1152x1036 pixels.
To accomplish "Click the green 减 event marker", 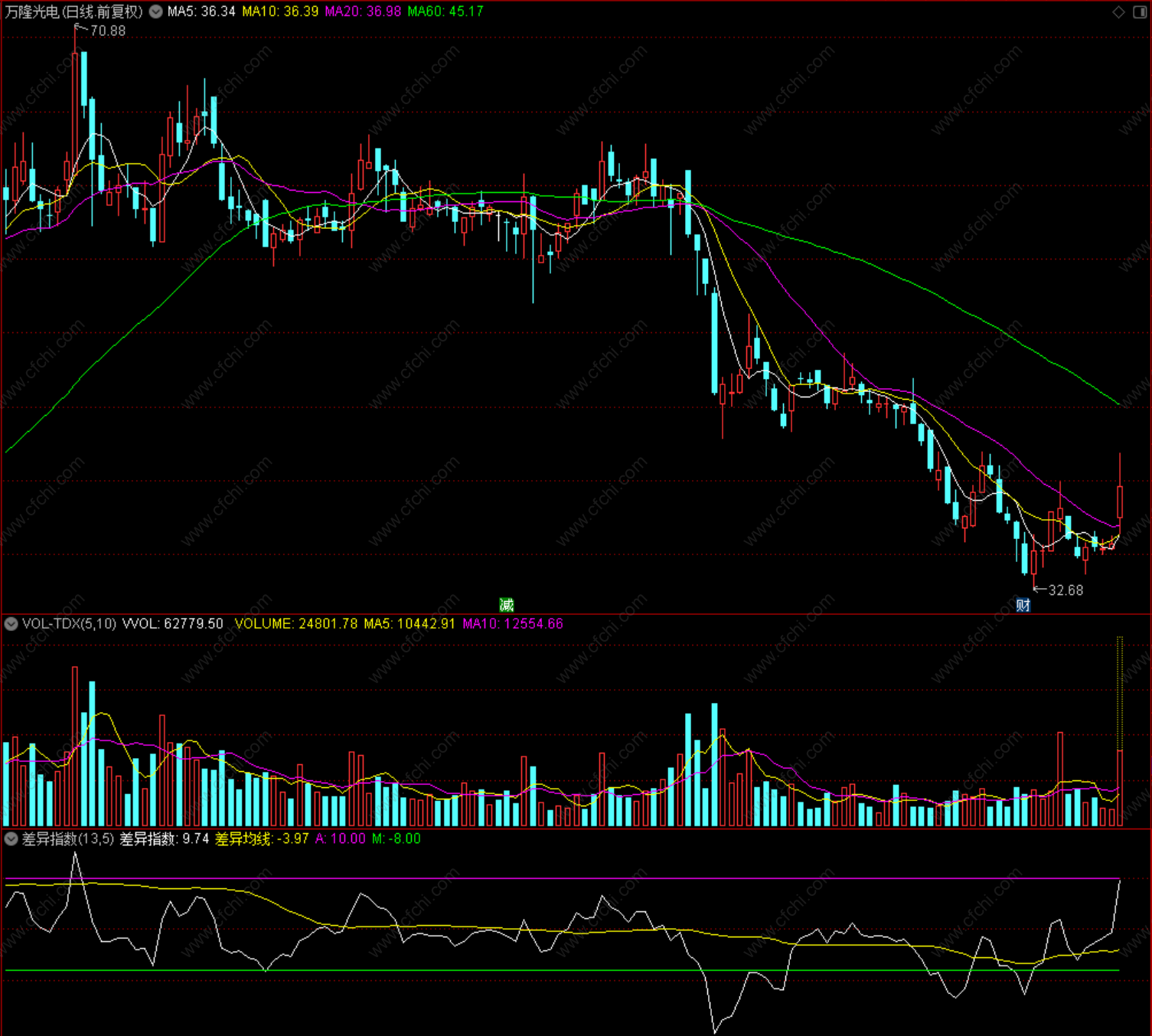I will [506, 605].
